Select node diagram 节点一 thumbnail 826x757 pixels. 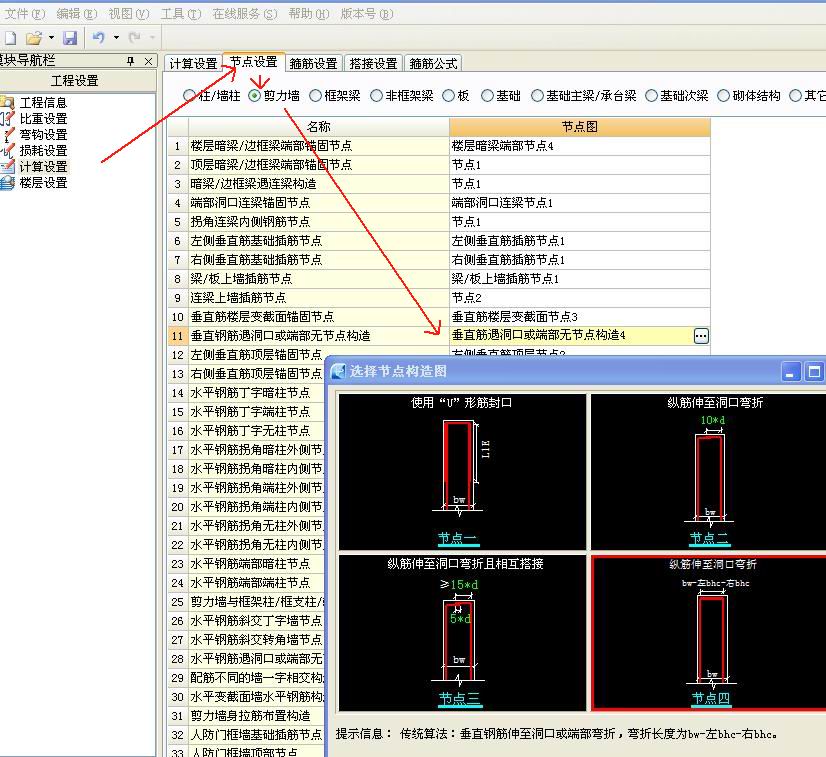462,471
